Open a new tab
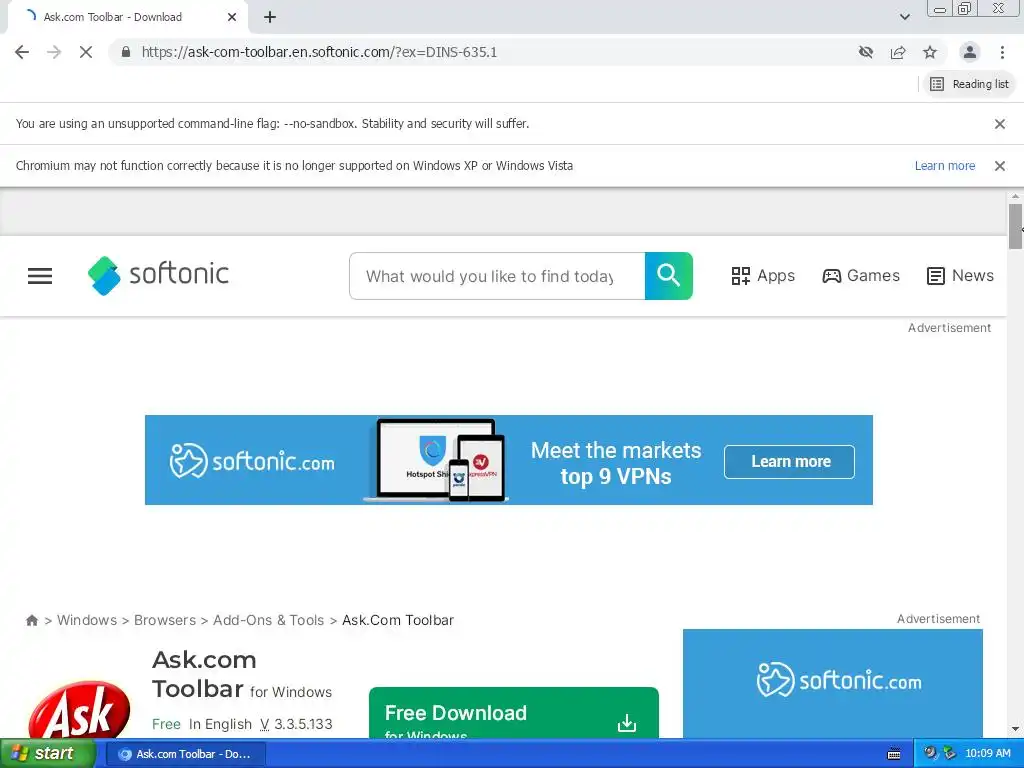The height and width of the screenshot is (768, 1024). tap(270, 18)
